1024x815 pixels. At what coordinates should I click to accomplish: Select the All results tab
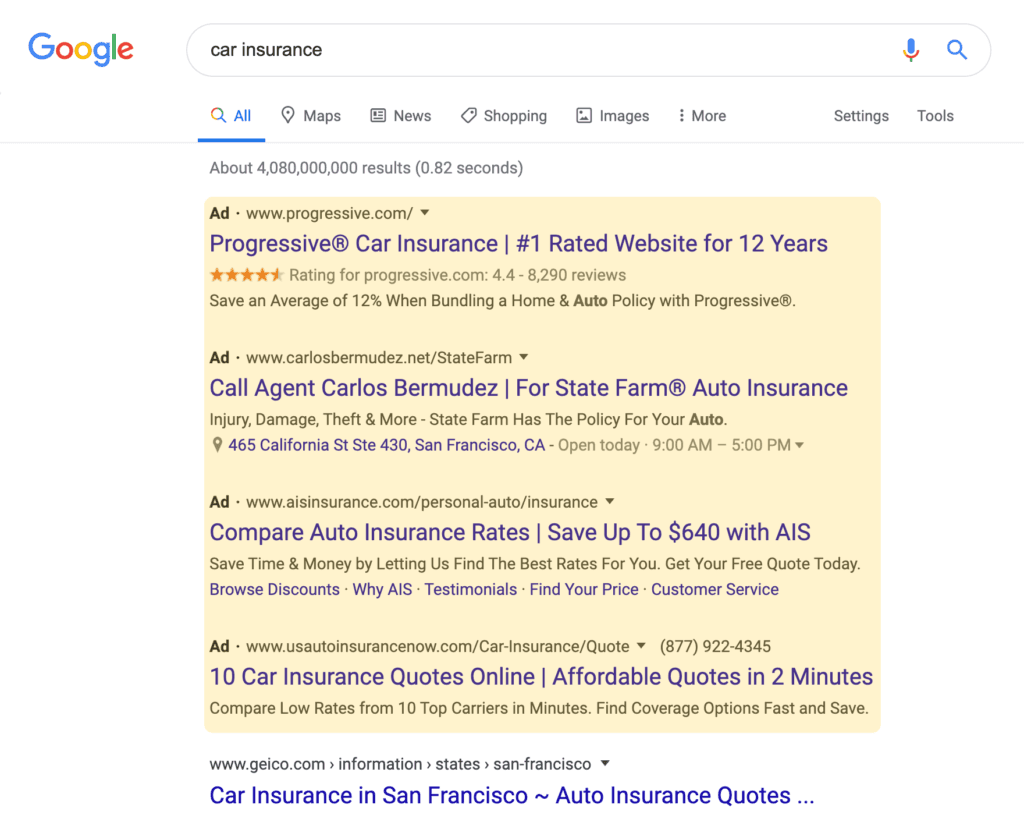tap(231, 116)
